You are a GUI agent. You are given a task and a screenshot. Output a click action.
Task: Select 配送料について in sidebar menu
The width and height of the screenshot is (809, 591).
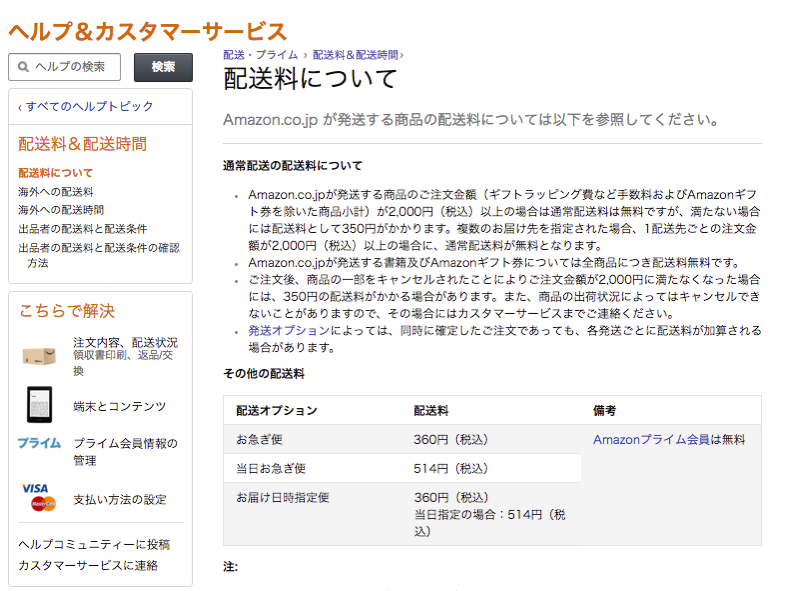tap(56, 173)
